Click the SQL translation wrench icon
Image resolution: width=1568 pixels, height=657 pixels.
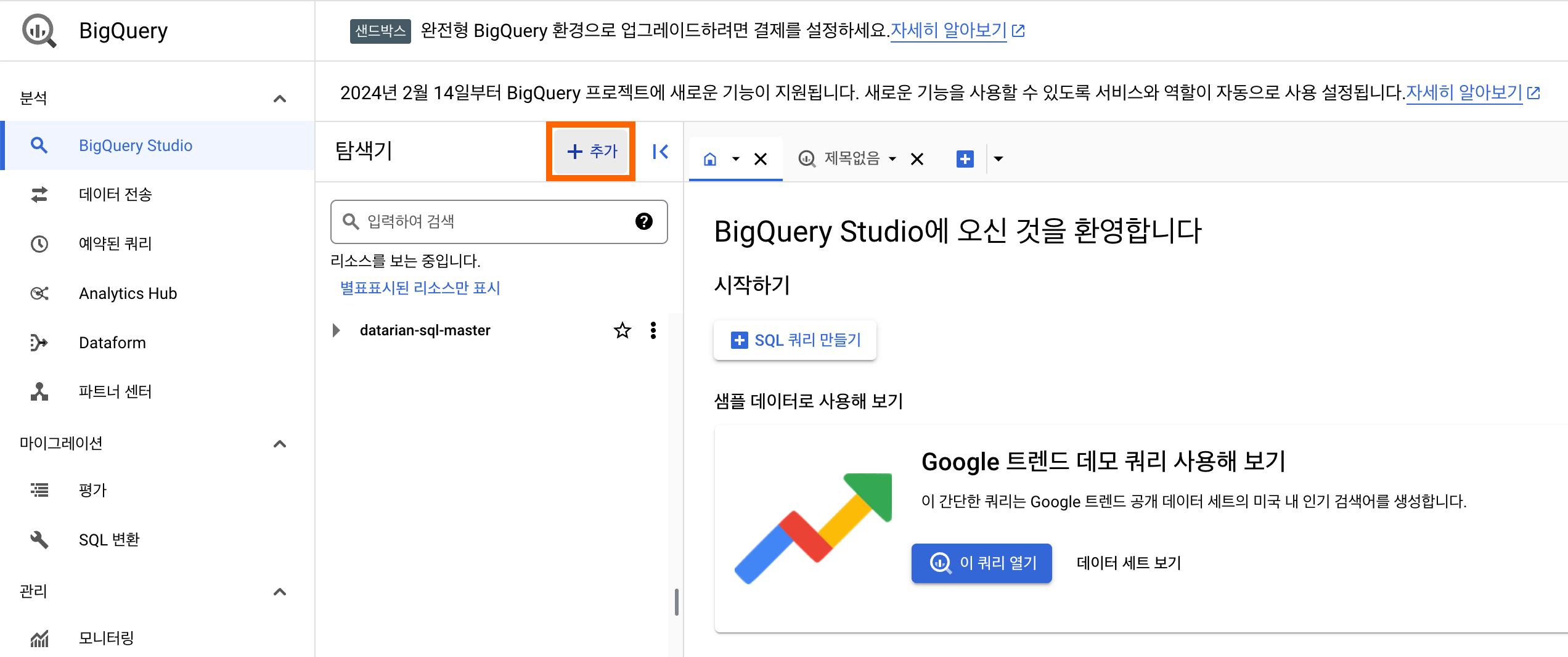tap(39, 540)
